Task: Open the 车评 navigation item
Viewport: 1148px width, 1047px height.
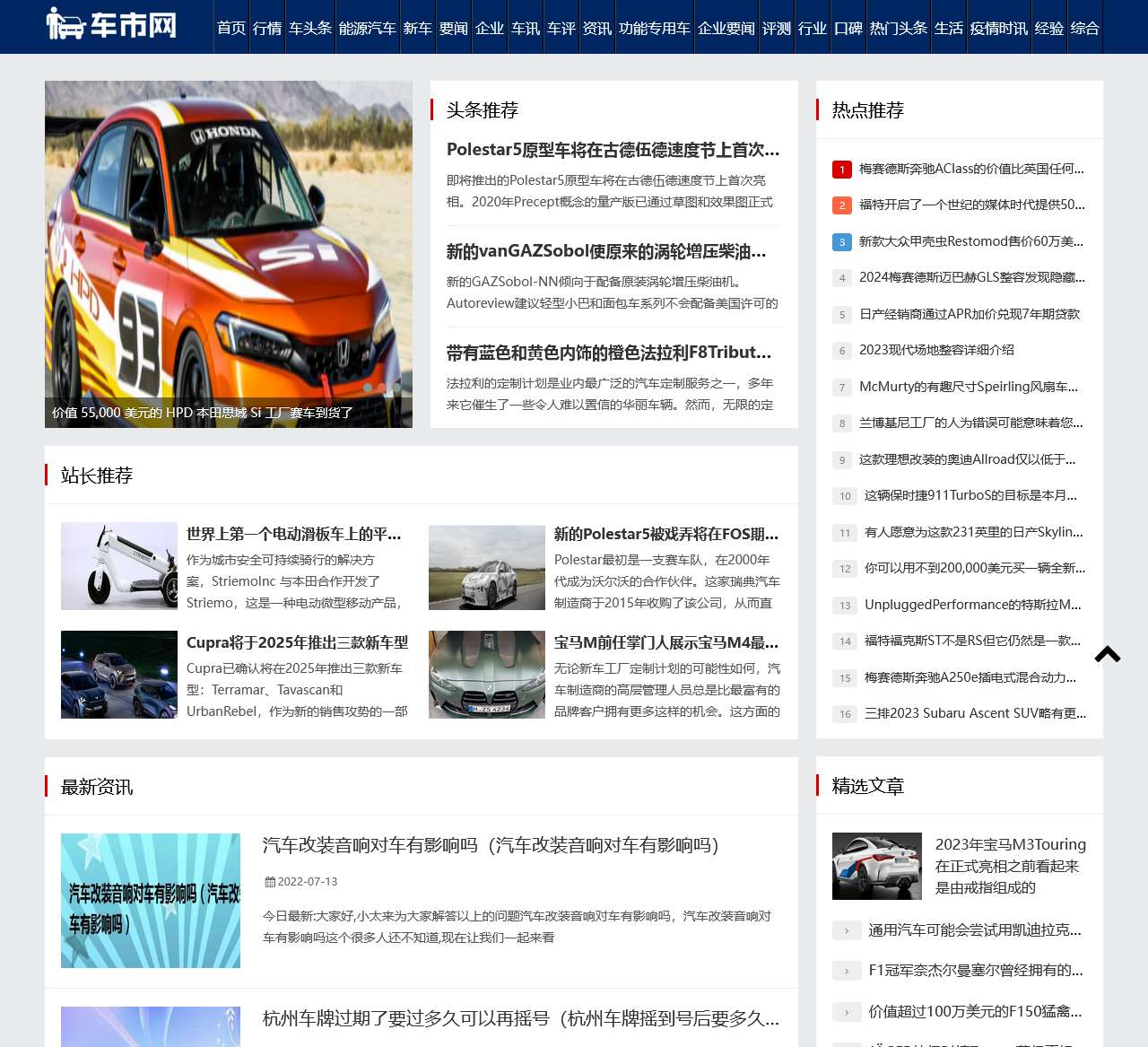Action: pos(561,28)
